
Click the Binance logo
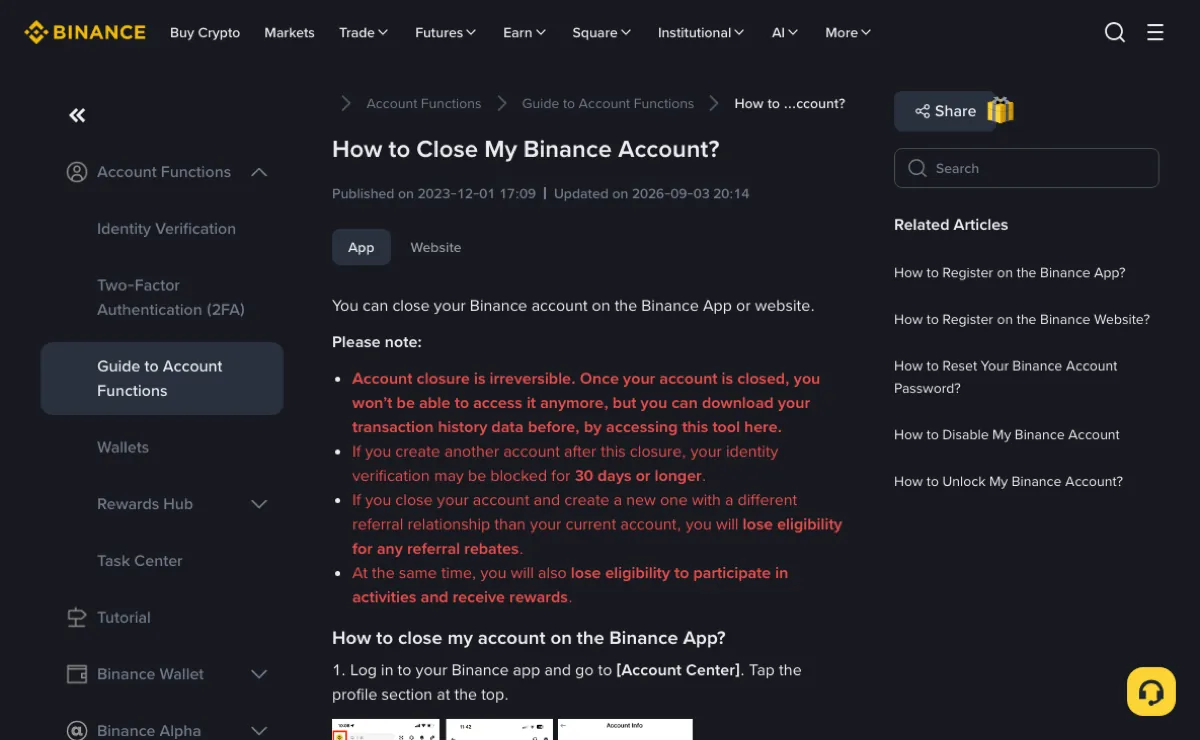point(85,32)
